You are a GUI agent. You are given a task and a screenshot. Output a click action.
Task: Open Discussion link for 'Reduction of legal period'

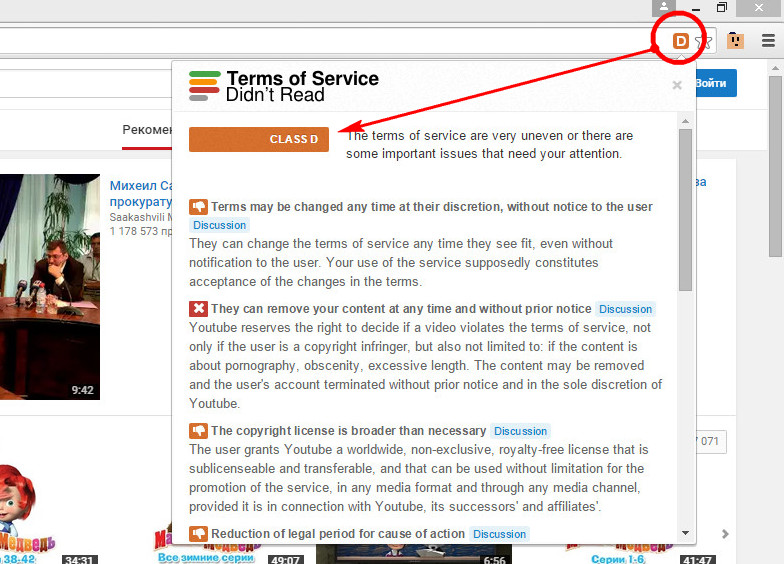[500, 534]
